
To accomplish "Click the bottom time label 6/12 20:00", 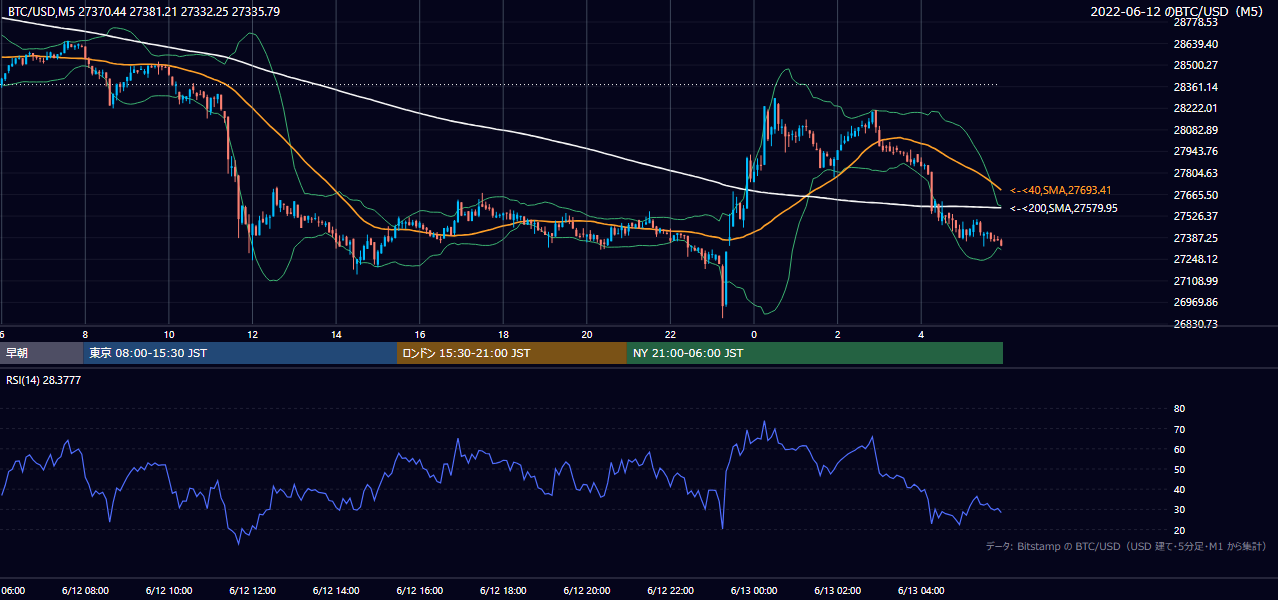I will (587, 590).
